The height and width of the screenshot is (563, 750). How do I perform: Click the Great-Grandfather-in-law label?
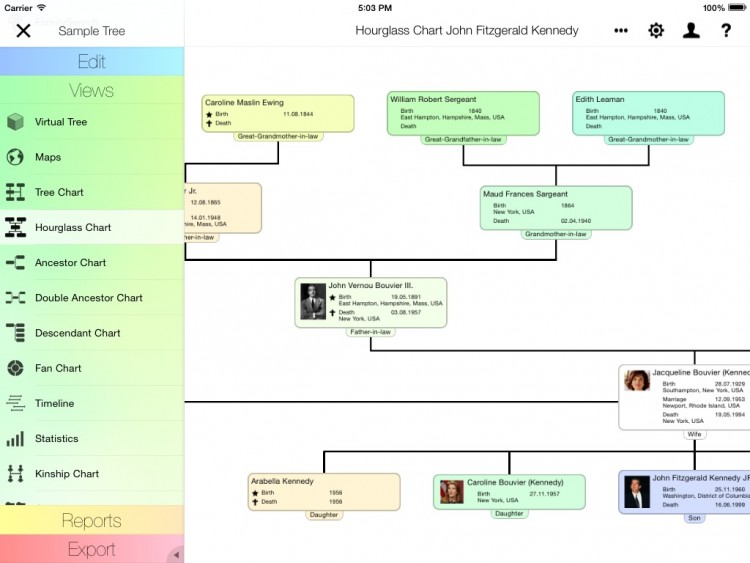click(x=463, y=140)
